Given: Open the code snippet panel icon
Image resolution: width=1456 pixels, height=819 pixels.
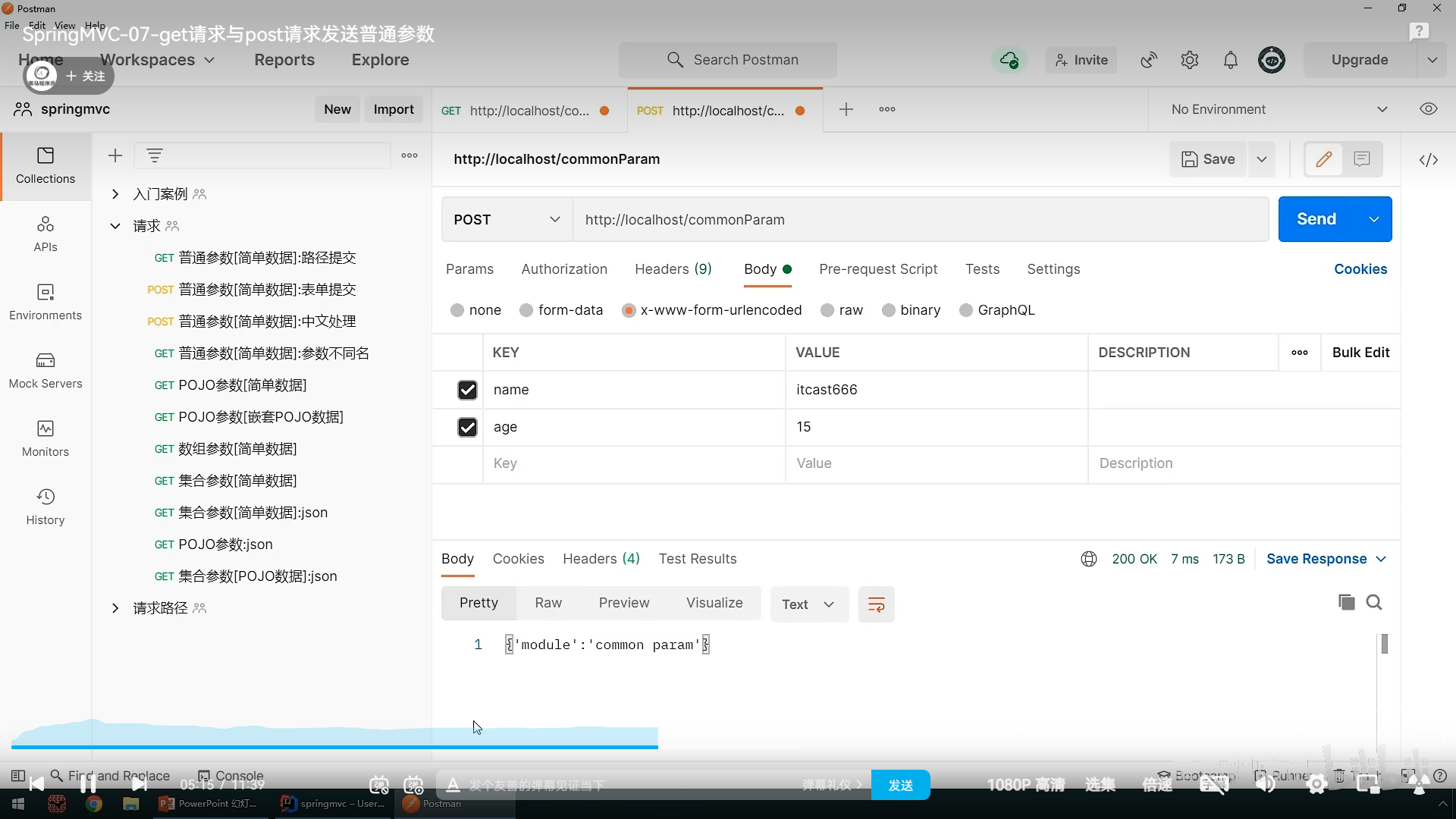Looking at the screenshot, I should [x=1428, y=159].
